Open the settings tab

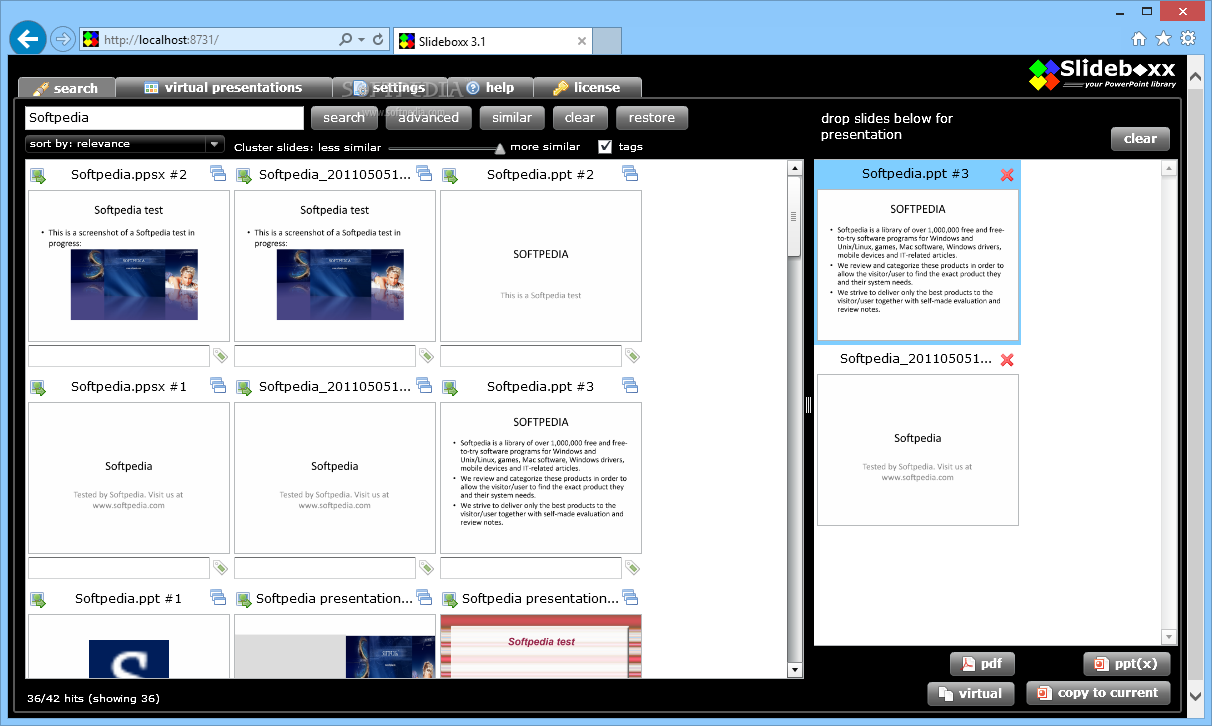pos(389,88)
